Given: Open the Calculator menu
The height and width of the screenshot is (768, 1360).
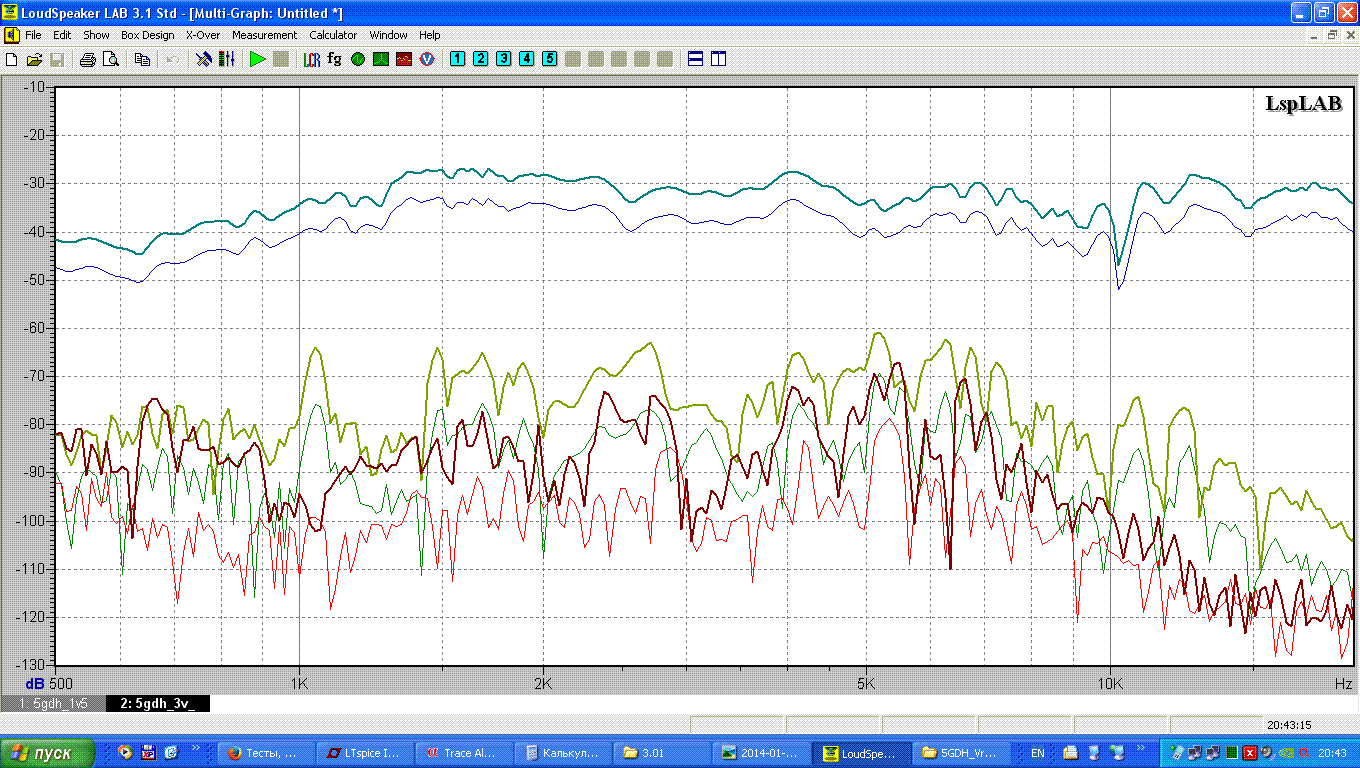Looking at the screenshot, I should tap(333, 35).
